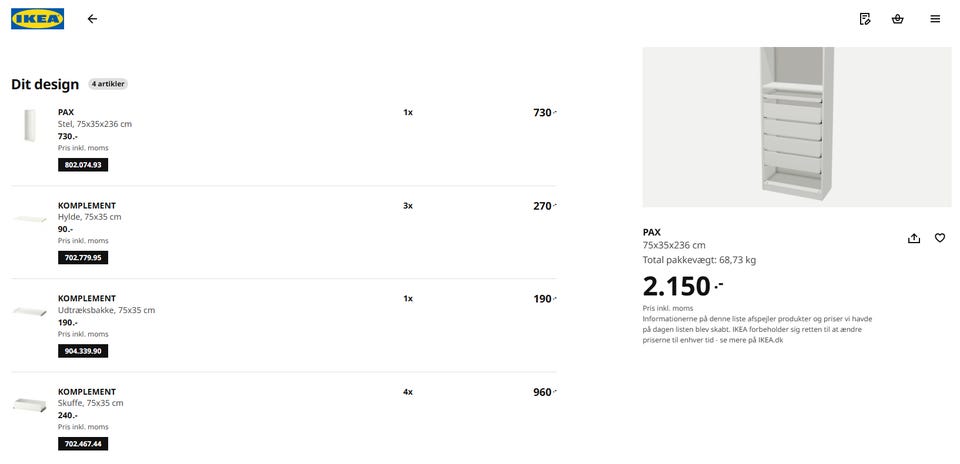
Task: Click the '4 artikler' badge
Action: tap(108, 84)
